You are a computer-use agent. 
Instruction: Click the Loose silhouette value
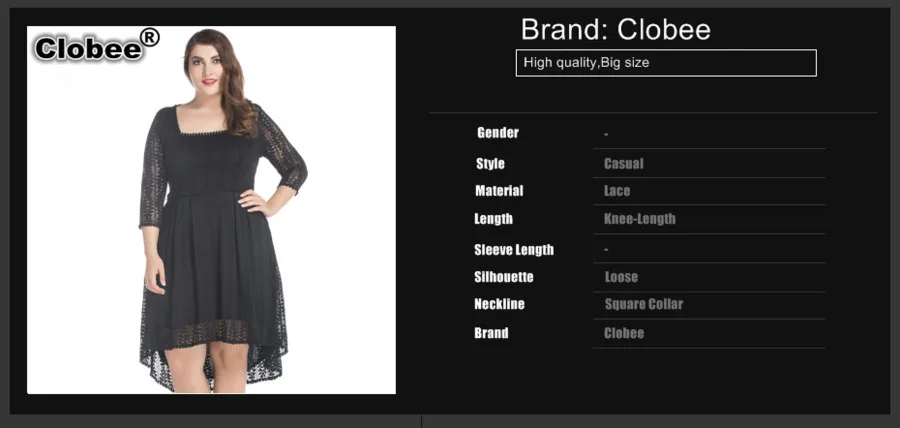click(x=621, y=277)
